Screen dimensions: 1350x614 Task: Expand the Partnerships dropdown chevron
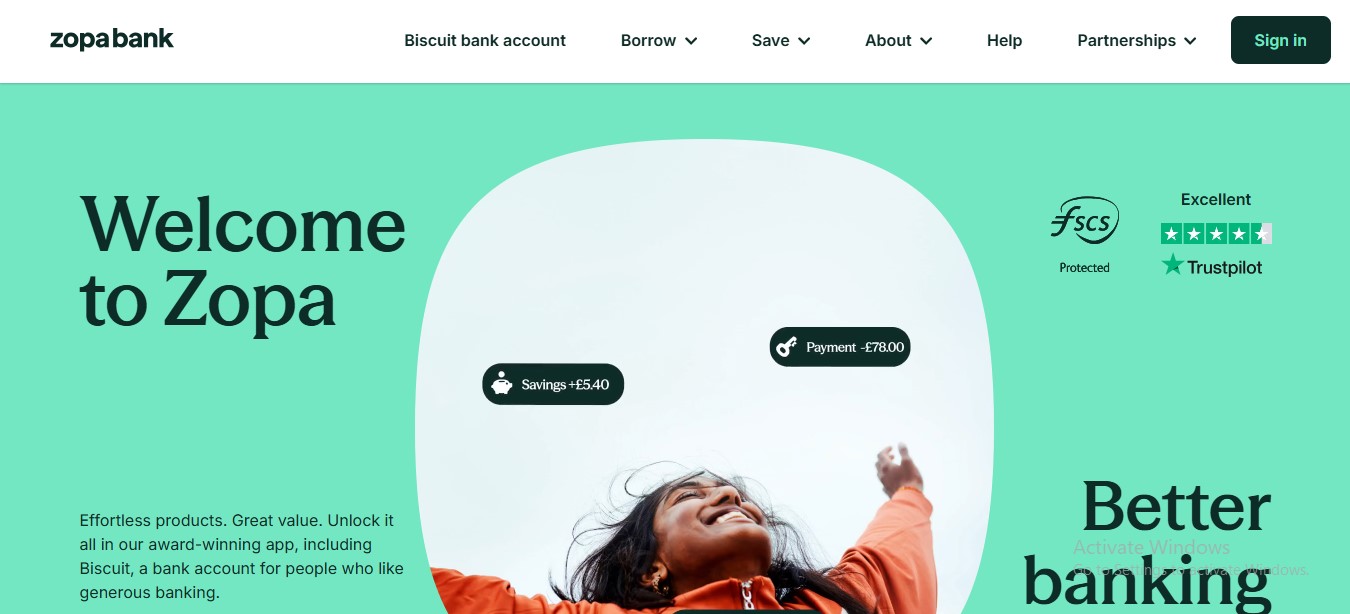[x=1190, y=41]
